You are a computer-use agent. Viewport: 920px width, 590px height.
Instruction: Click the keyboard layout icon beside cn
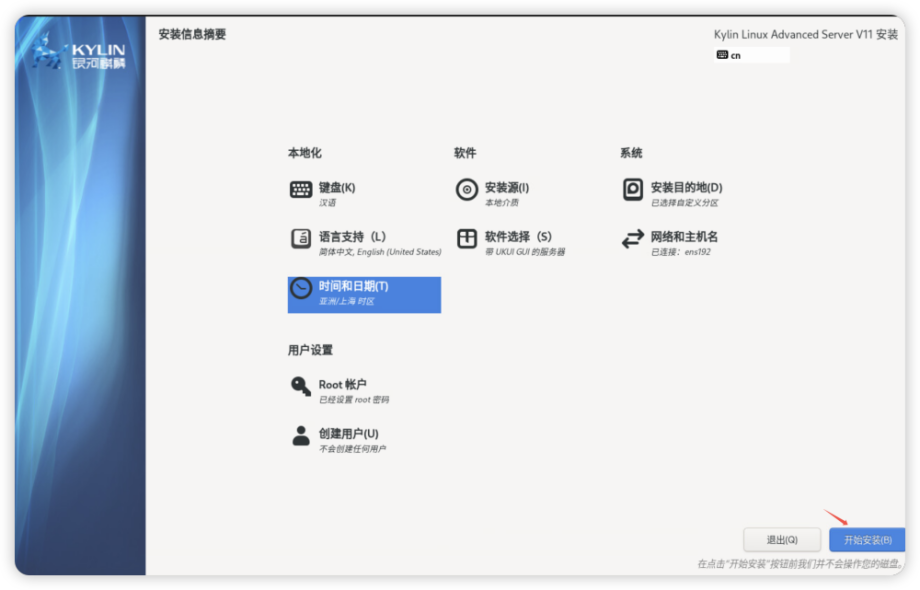point(722,55)
